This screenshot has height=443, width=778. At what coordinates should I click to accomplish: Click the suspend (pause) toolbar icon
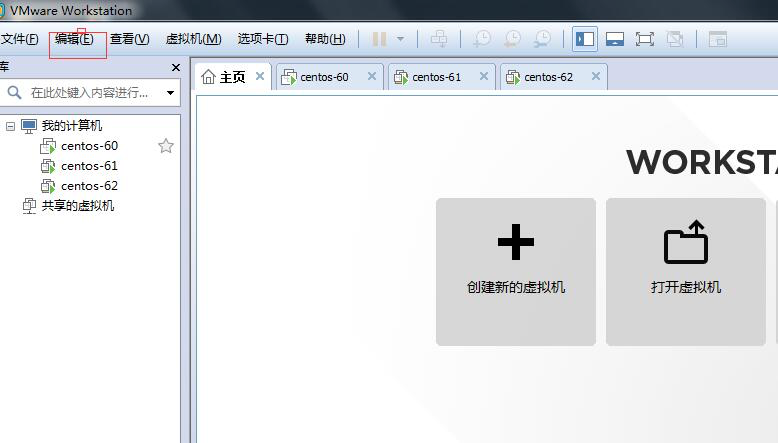tap(379, 39)
